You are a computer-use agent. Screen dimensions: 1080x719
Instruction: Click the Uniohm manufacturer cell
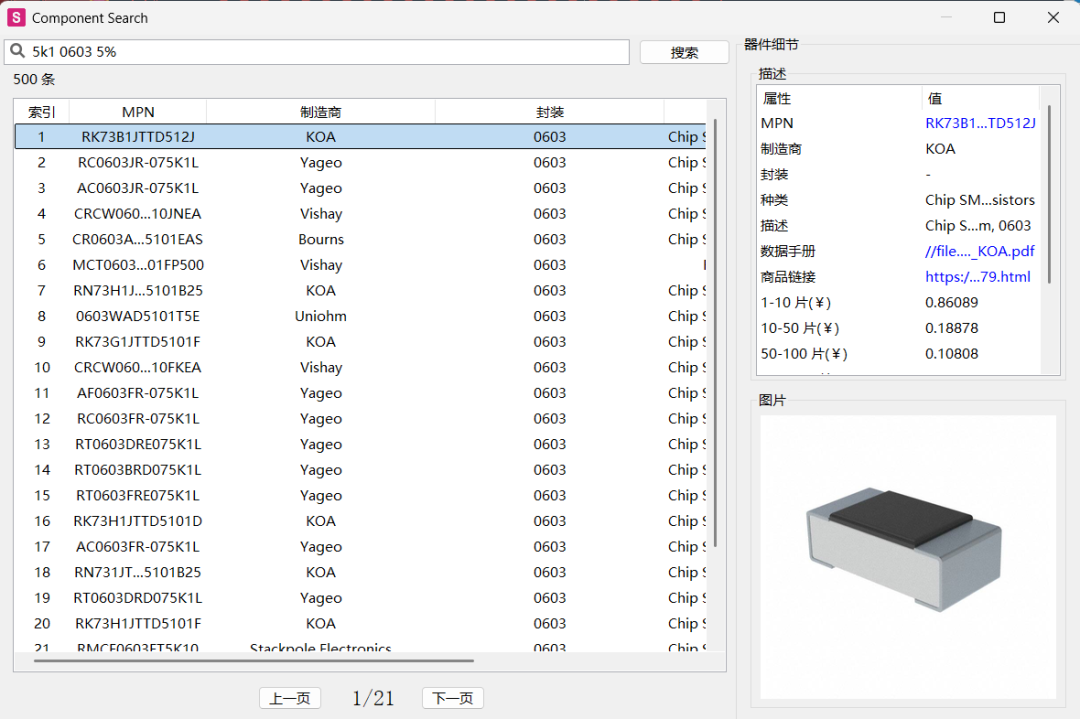[321, 316]
